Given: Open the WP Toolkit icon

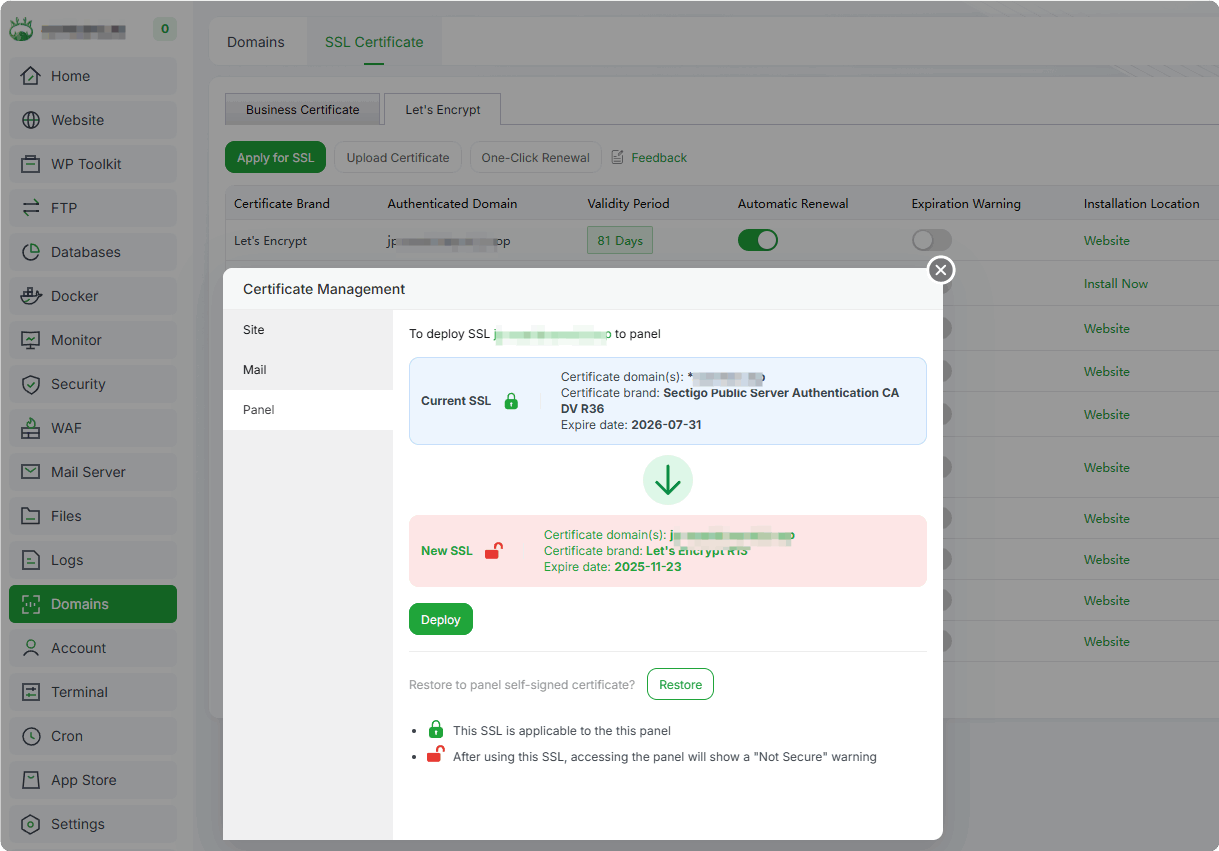Looking at the screenshot, I should (x=31, y=164).
